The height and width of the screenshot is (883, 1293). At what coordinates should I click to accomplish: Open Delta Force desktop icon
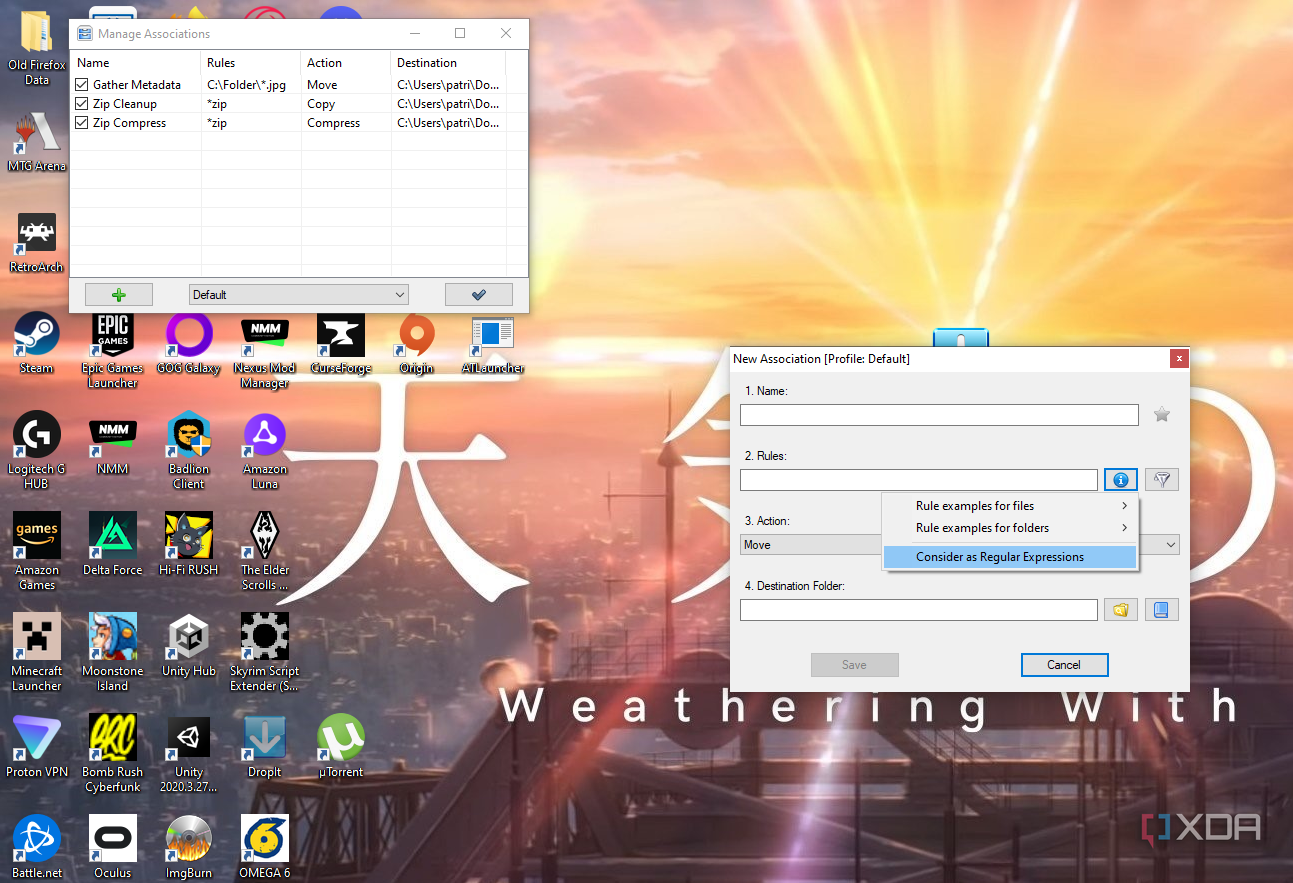(113, 545)
